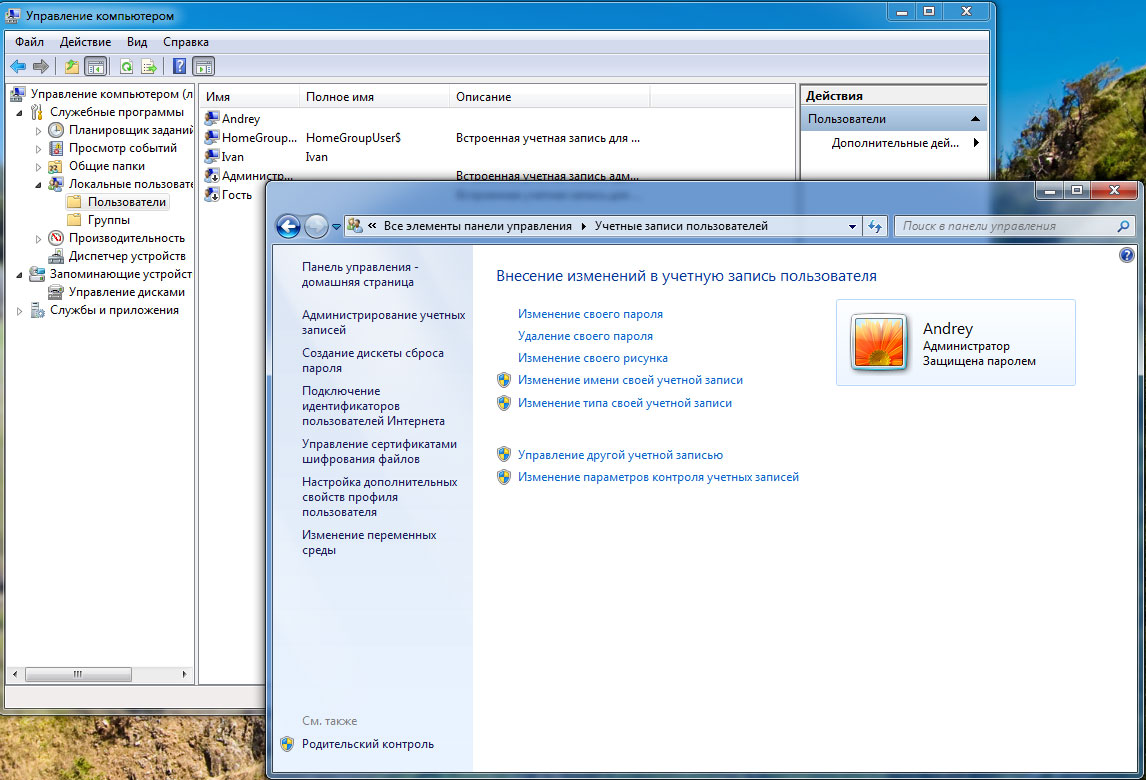Expand the Службы и приложения tree node
Image resolution: width=1146 pixels, height=780 pixels.
point(21,311)
